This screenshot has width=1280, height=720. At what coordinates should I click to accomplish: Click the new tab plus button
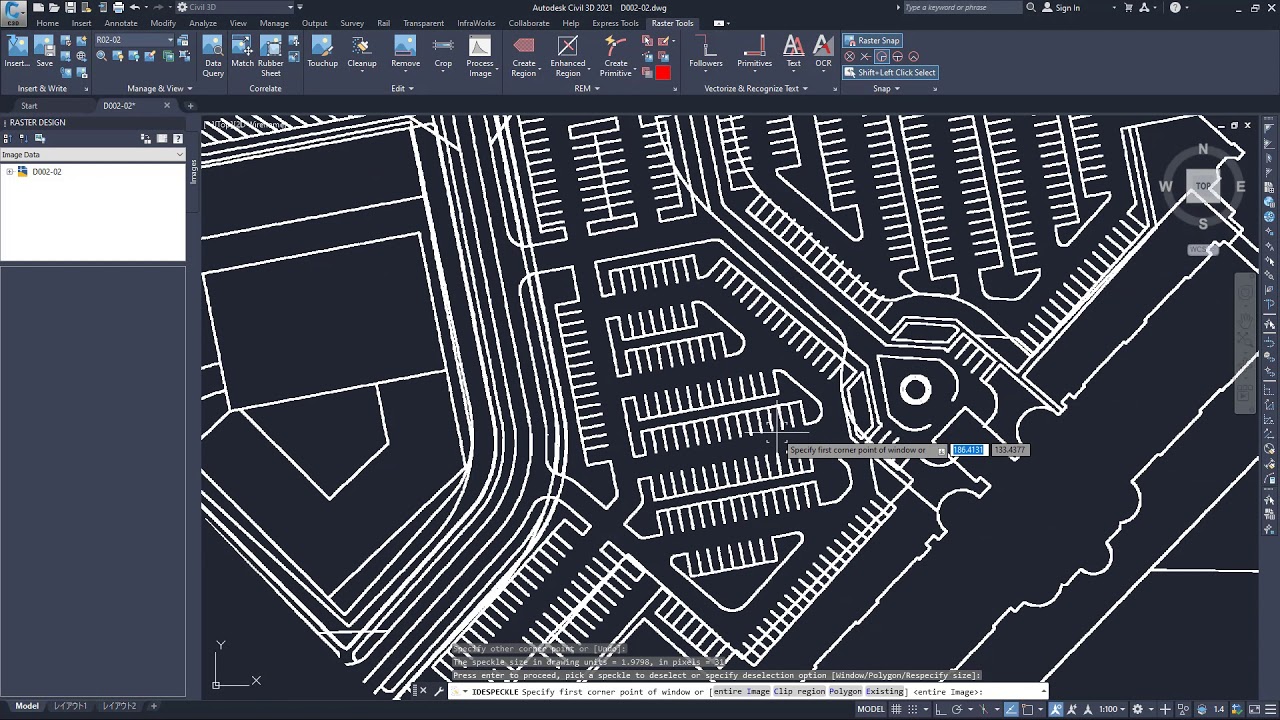[x=190, y=106]
